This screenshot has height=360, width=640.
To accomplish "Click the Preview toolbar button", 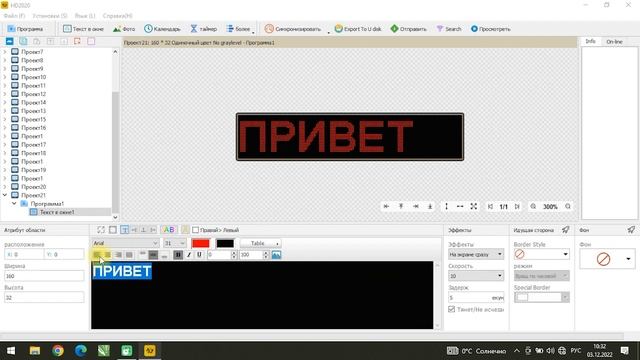I will pyautogui.click(x=491, y=29).
